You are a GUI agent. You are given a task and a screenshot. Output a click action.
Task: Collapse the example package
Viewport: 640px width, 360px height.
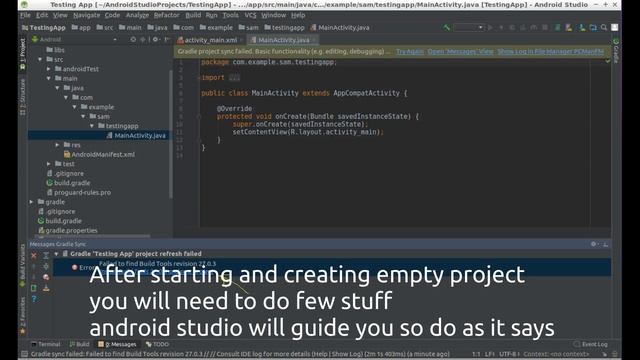coord(74,107)
